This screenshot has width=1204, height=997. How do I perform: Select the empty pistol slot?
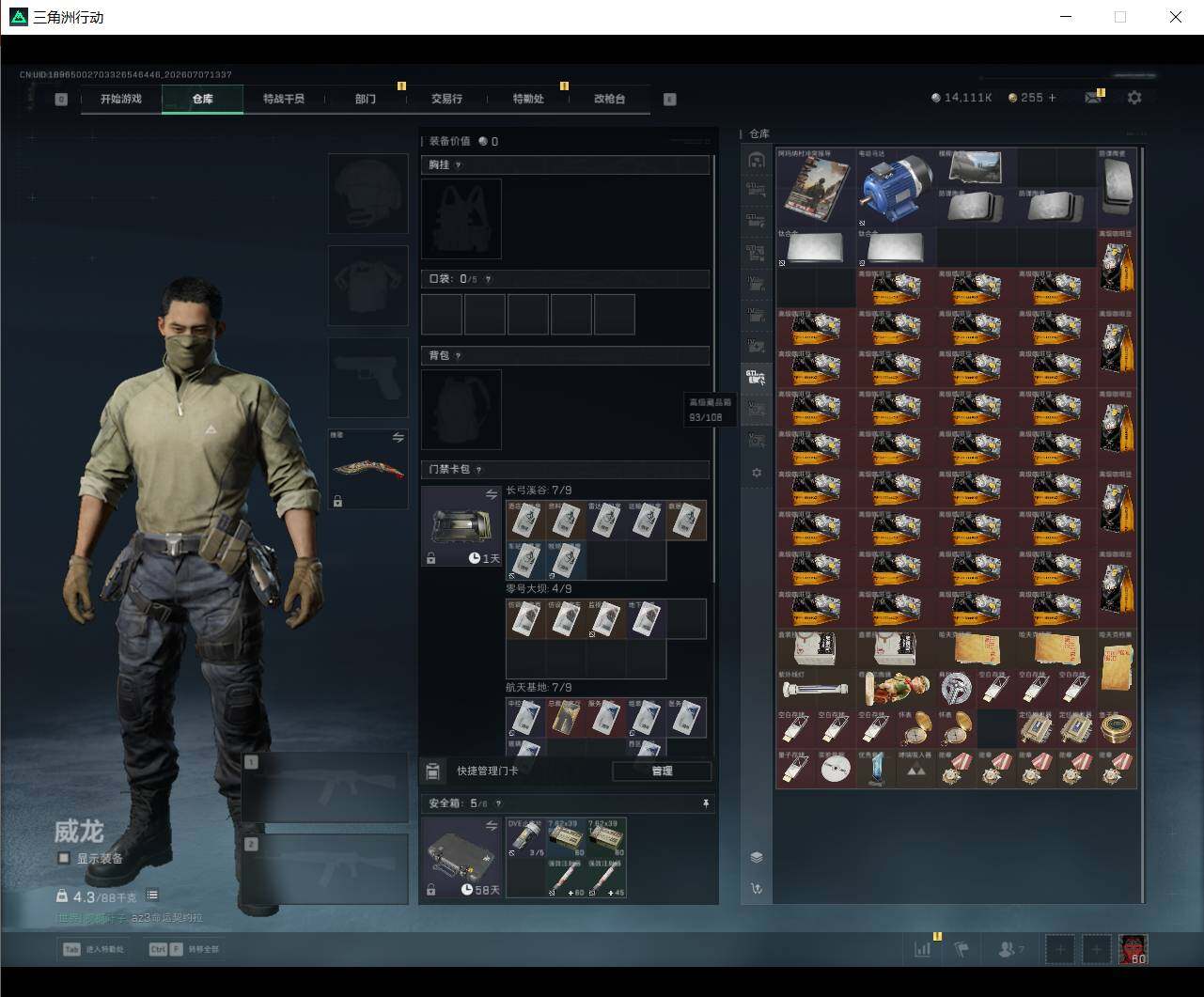pyautogui.click(x=368, y=378)
